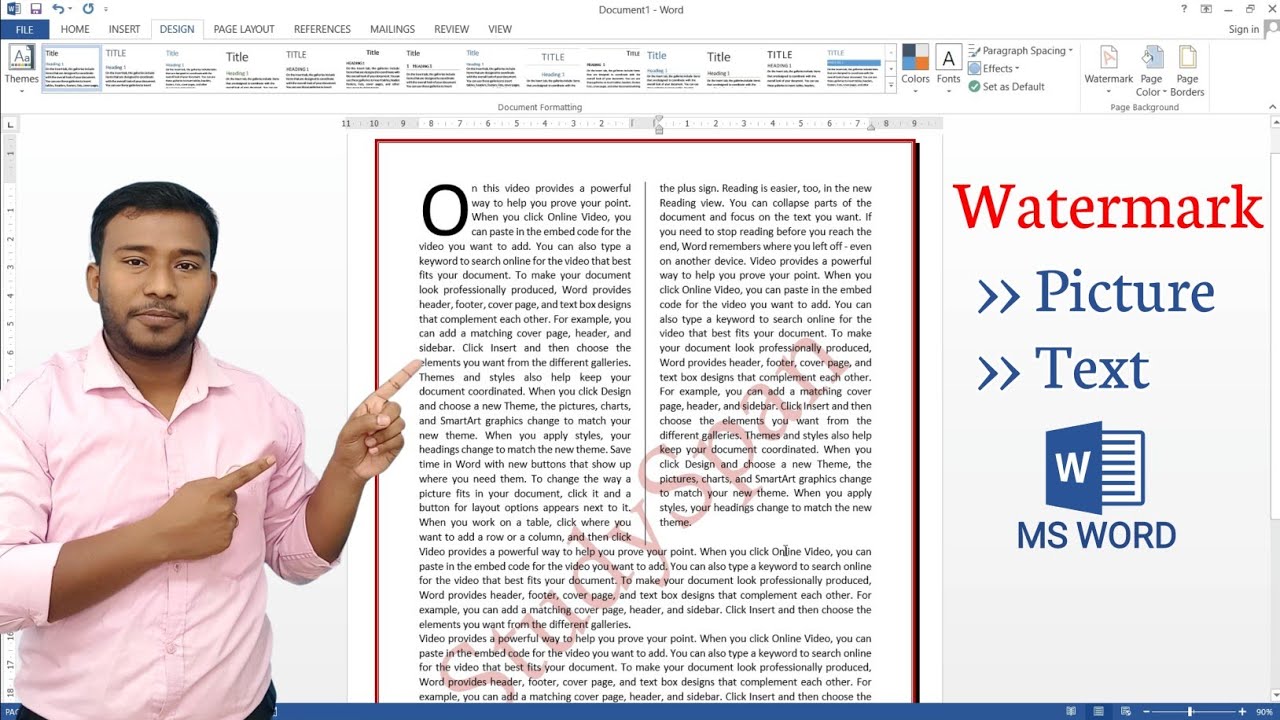Switch to the HOME tab
This screenshot has height=720, width=1280.
click(75, 29)
